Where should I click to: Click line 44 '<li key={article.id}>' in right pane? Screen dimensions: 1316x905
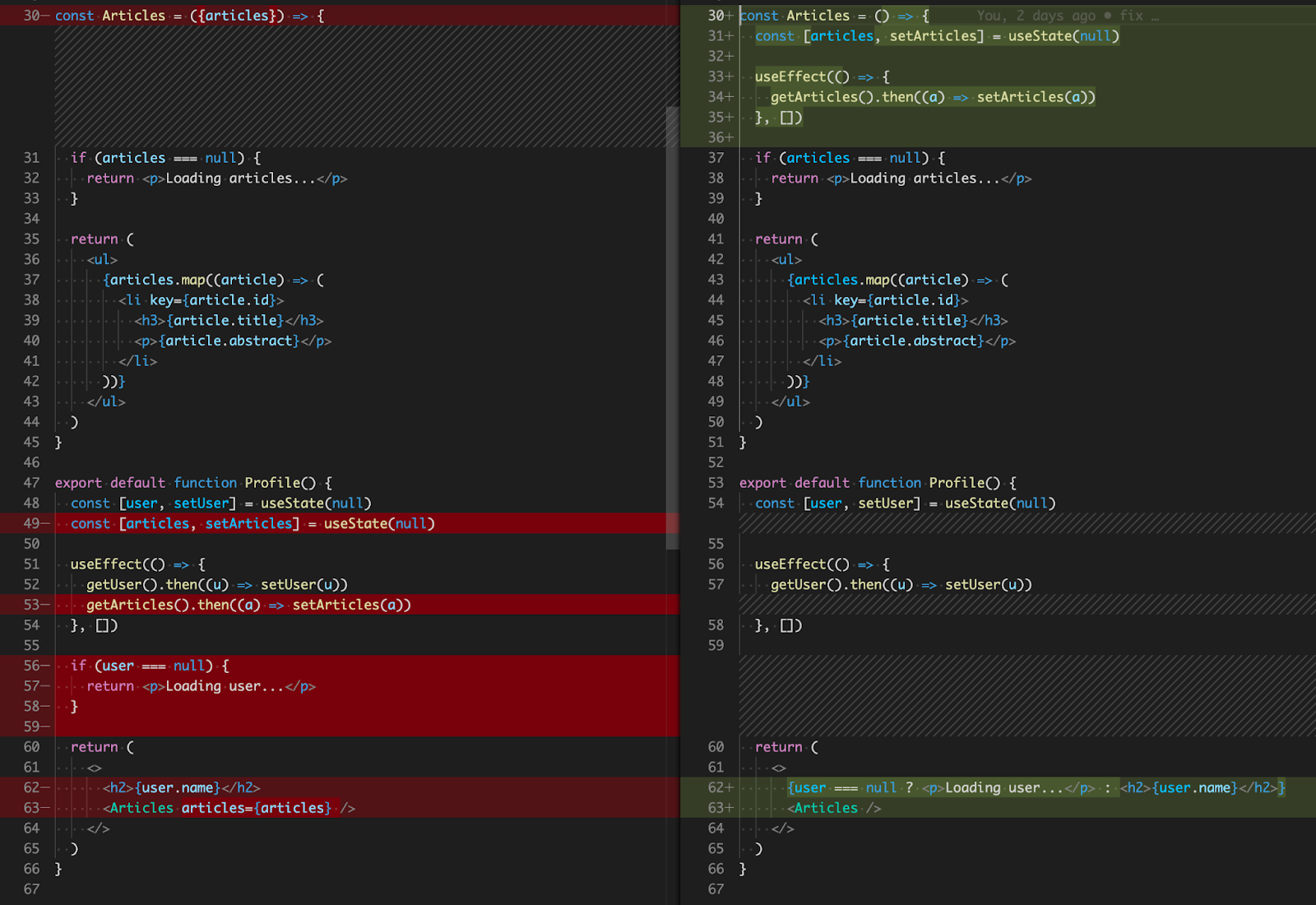point(885,300)
